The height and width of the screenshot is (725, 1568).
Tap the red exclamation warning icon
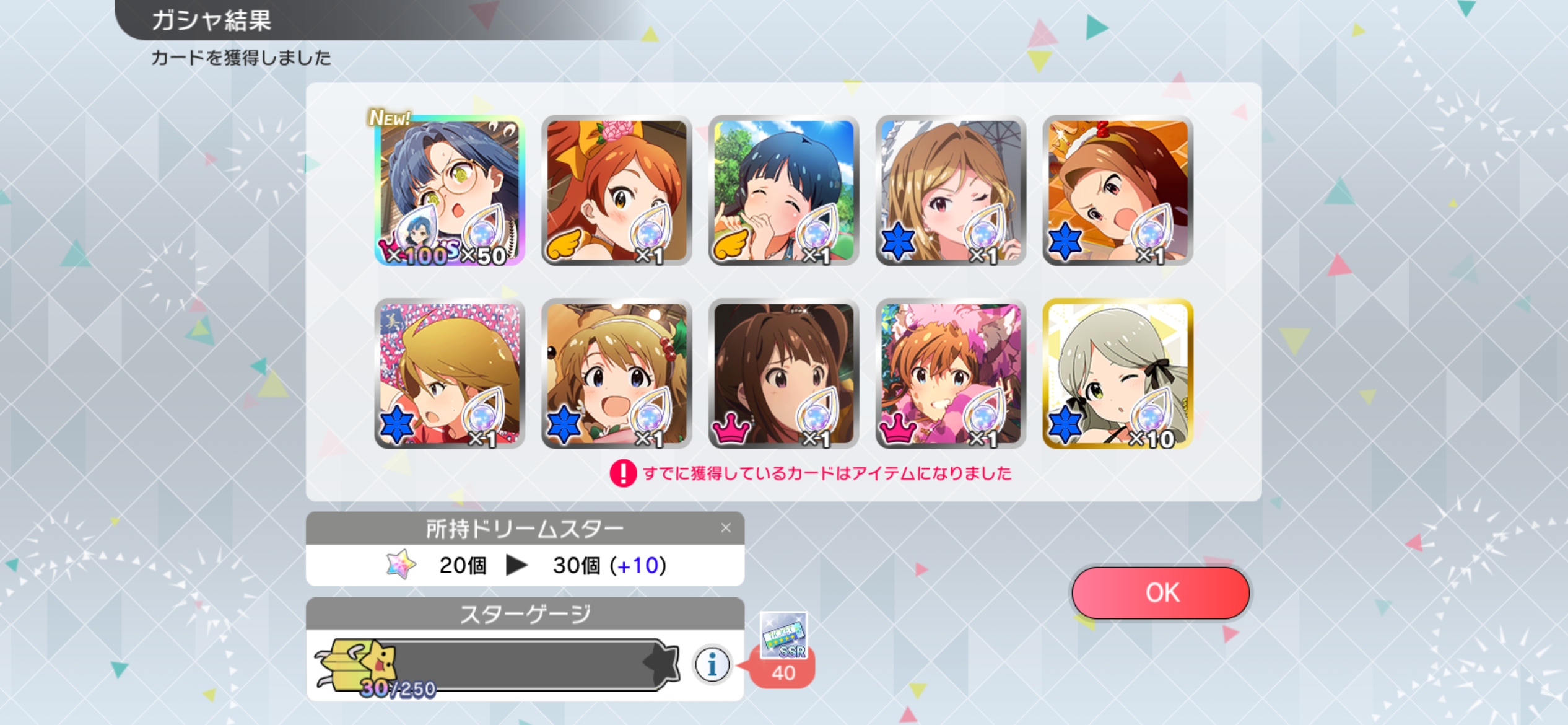coord(623,473)
